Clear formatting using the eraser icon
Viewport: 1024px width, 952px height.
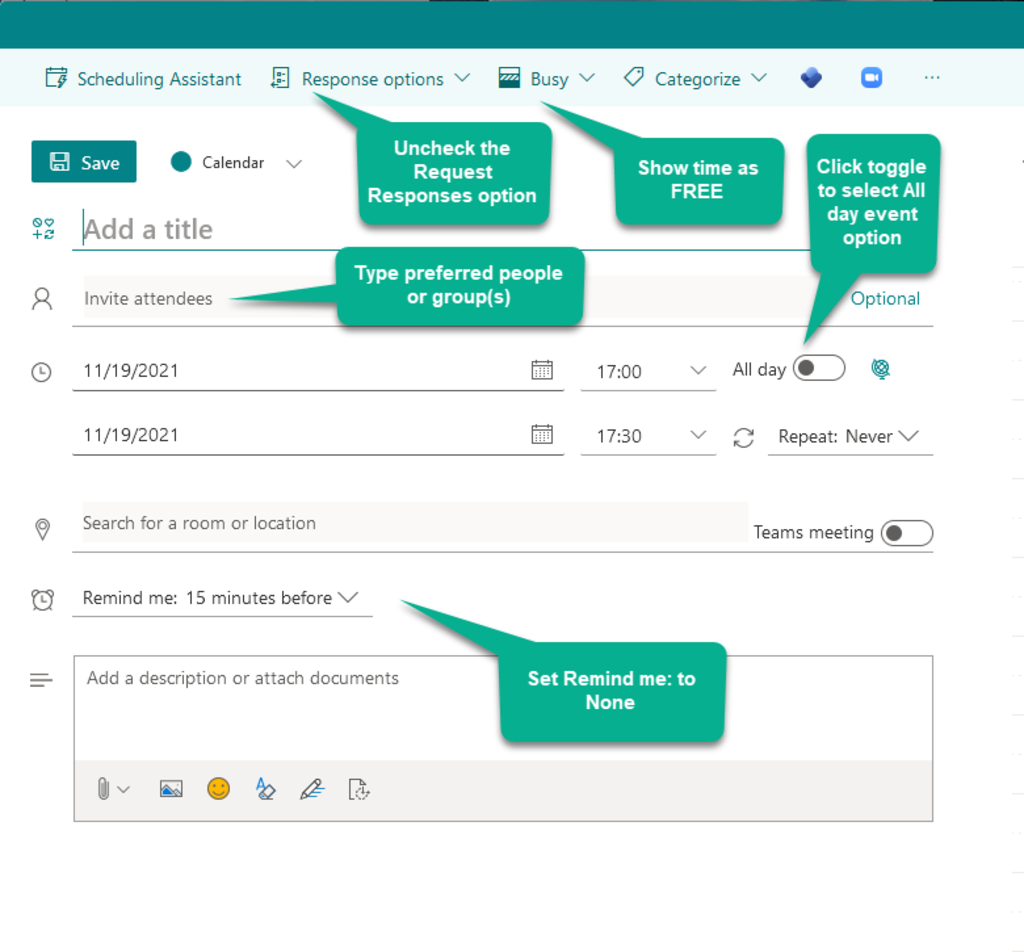point(266,789)
